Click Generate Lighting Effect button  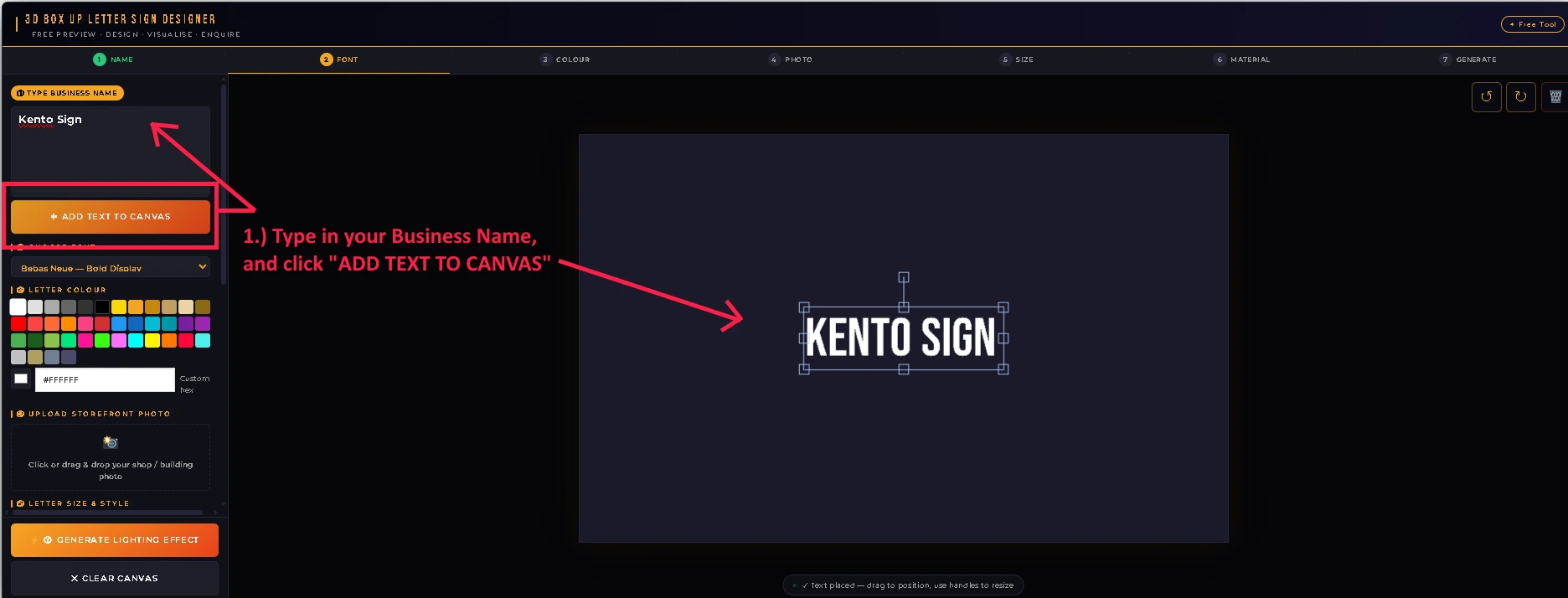115,540
